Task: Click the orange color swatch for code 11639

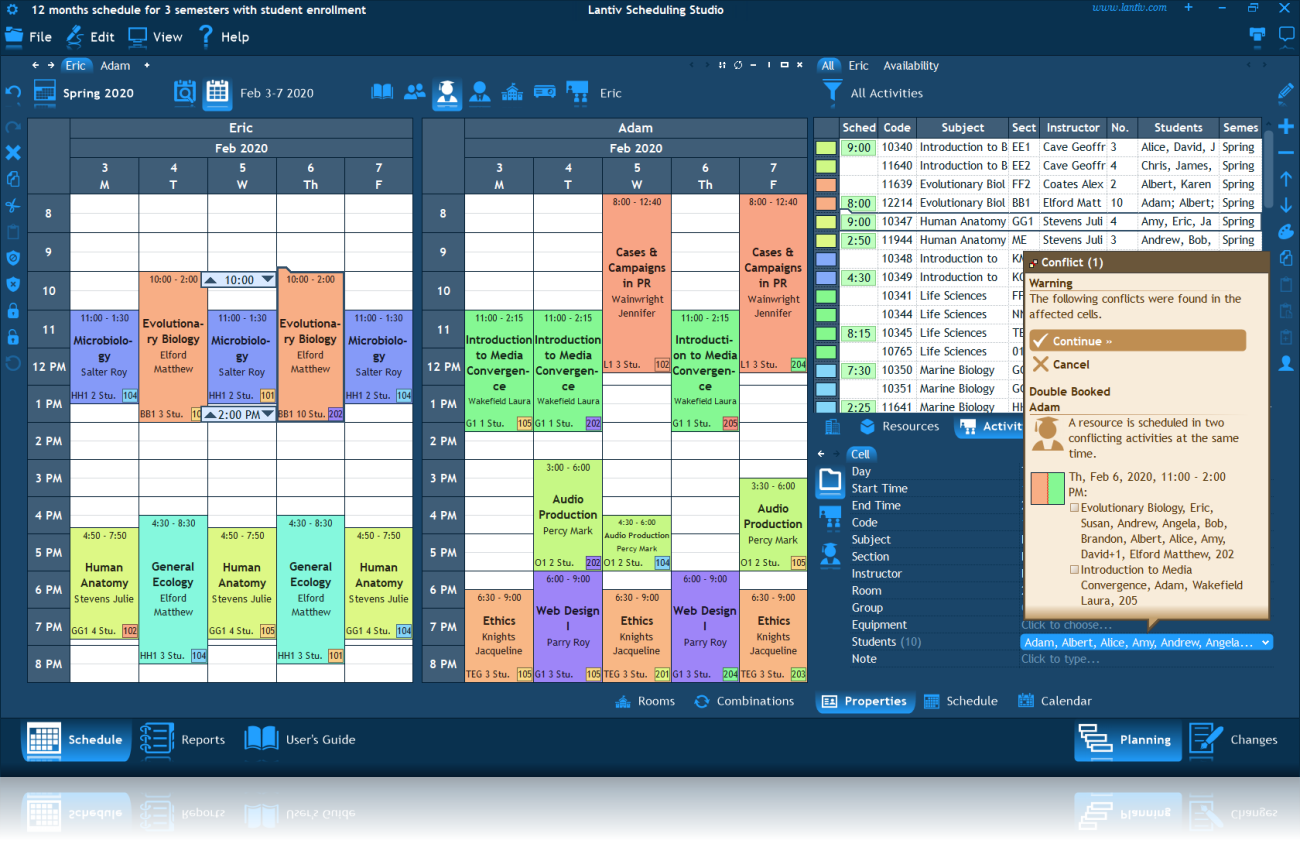Action: coord(826,184)
